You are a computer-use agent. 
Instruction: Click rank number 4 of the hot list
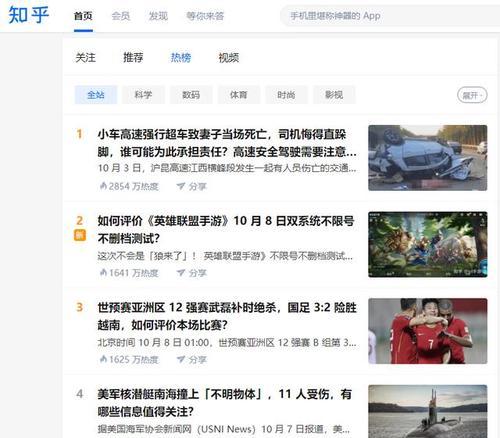click(x=79, y=394)
